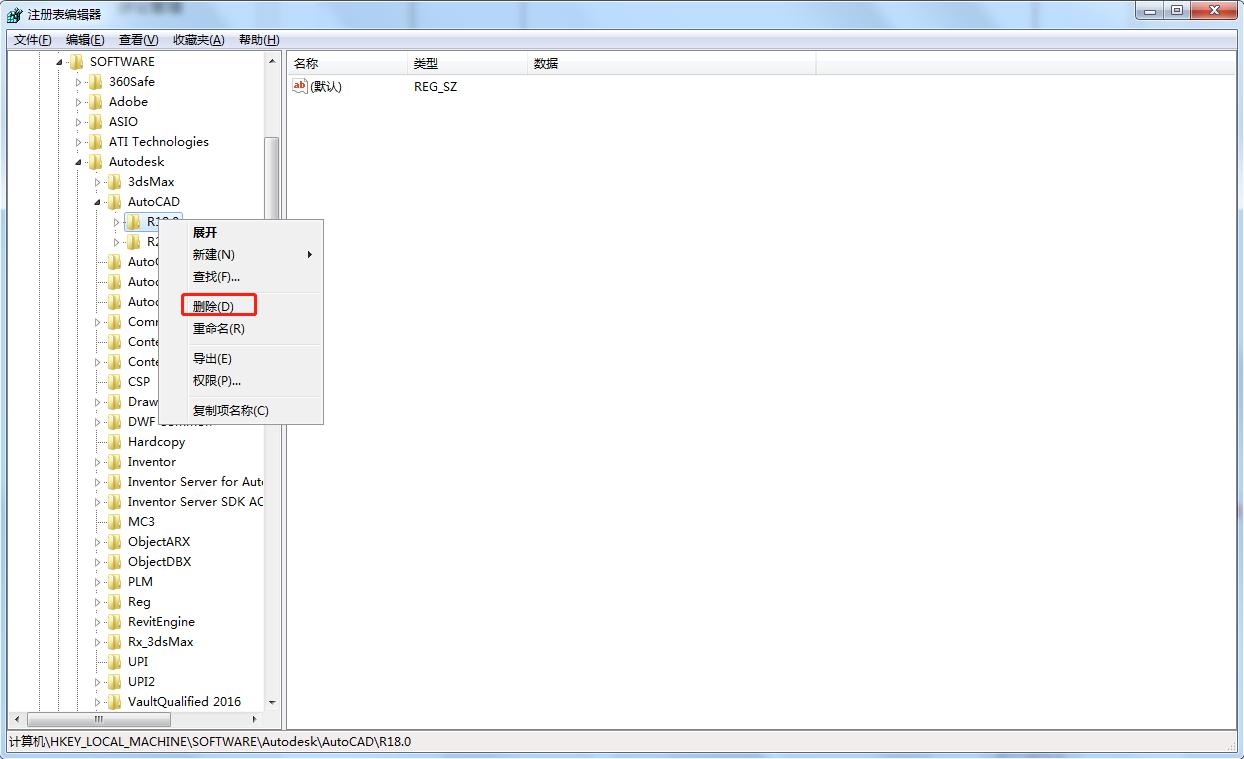Choose 导出(E) in the context menu
This screenshot has height=759, width=1244.
click(241, 358)
